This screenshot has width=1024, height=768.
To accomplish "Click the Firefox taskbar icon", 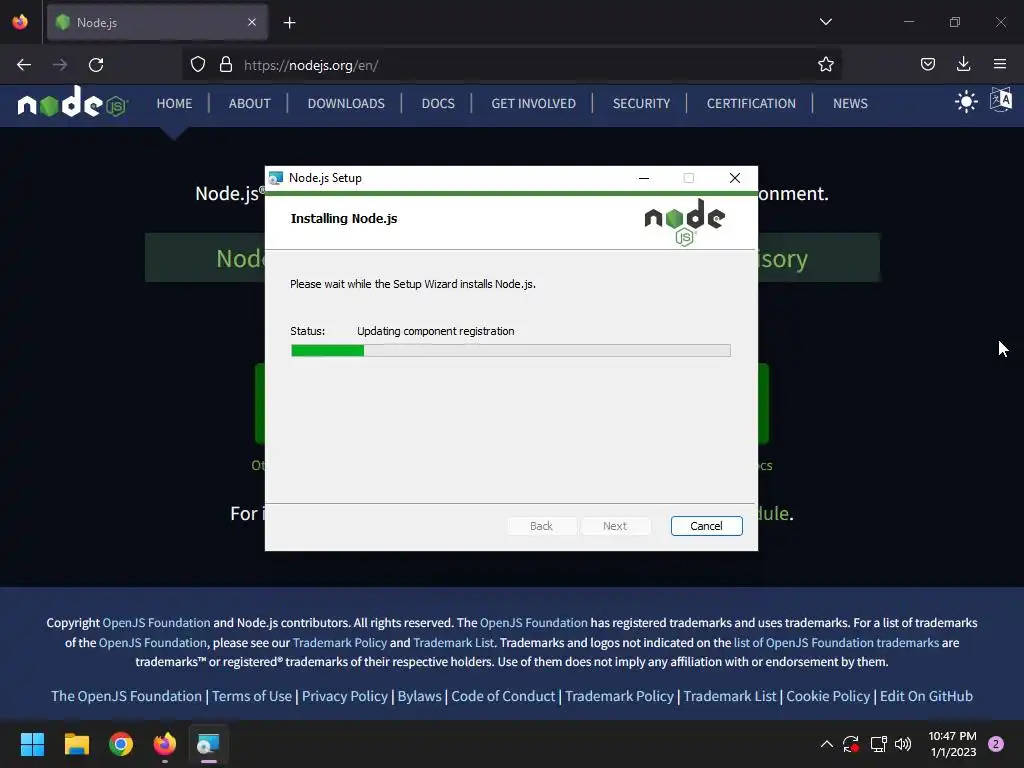I will 165,744.
